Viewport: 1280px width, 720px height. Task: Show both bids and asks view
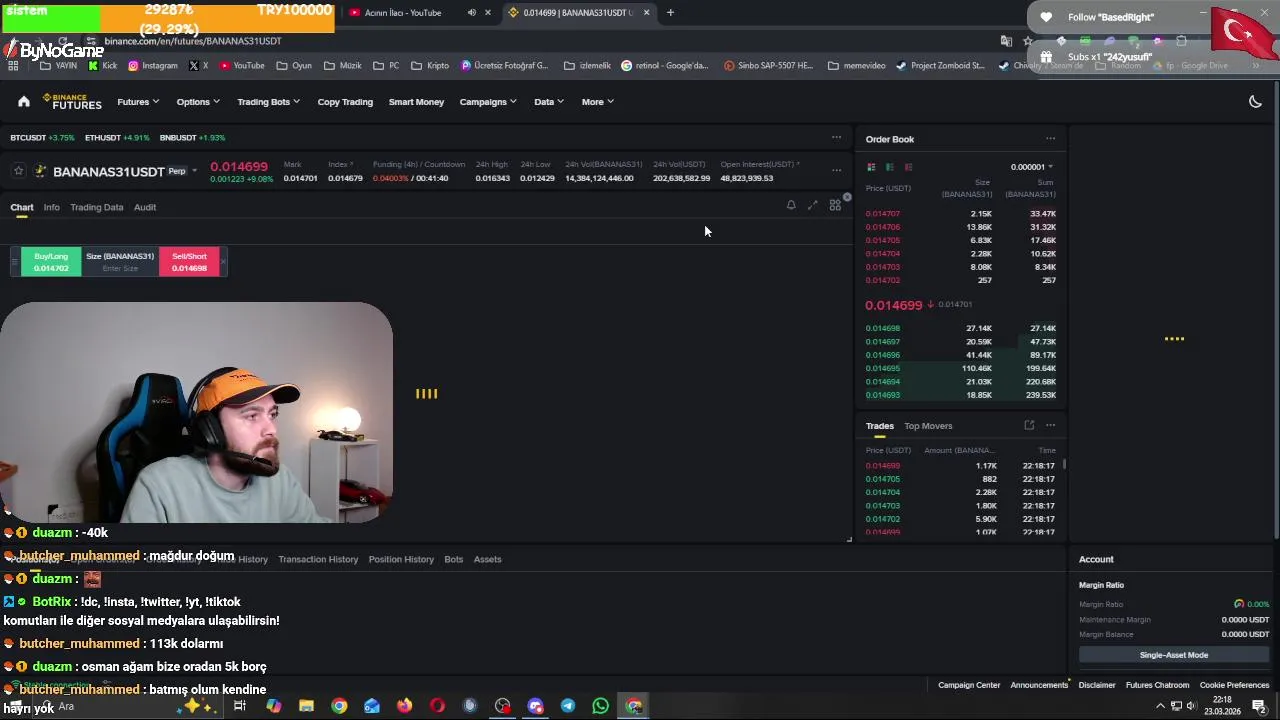(x=871, y=167)
